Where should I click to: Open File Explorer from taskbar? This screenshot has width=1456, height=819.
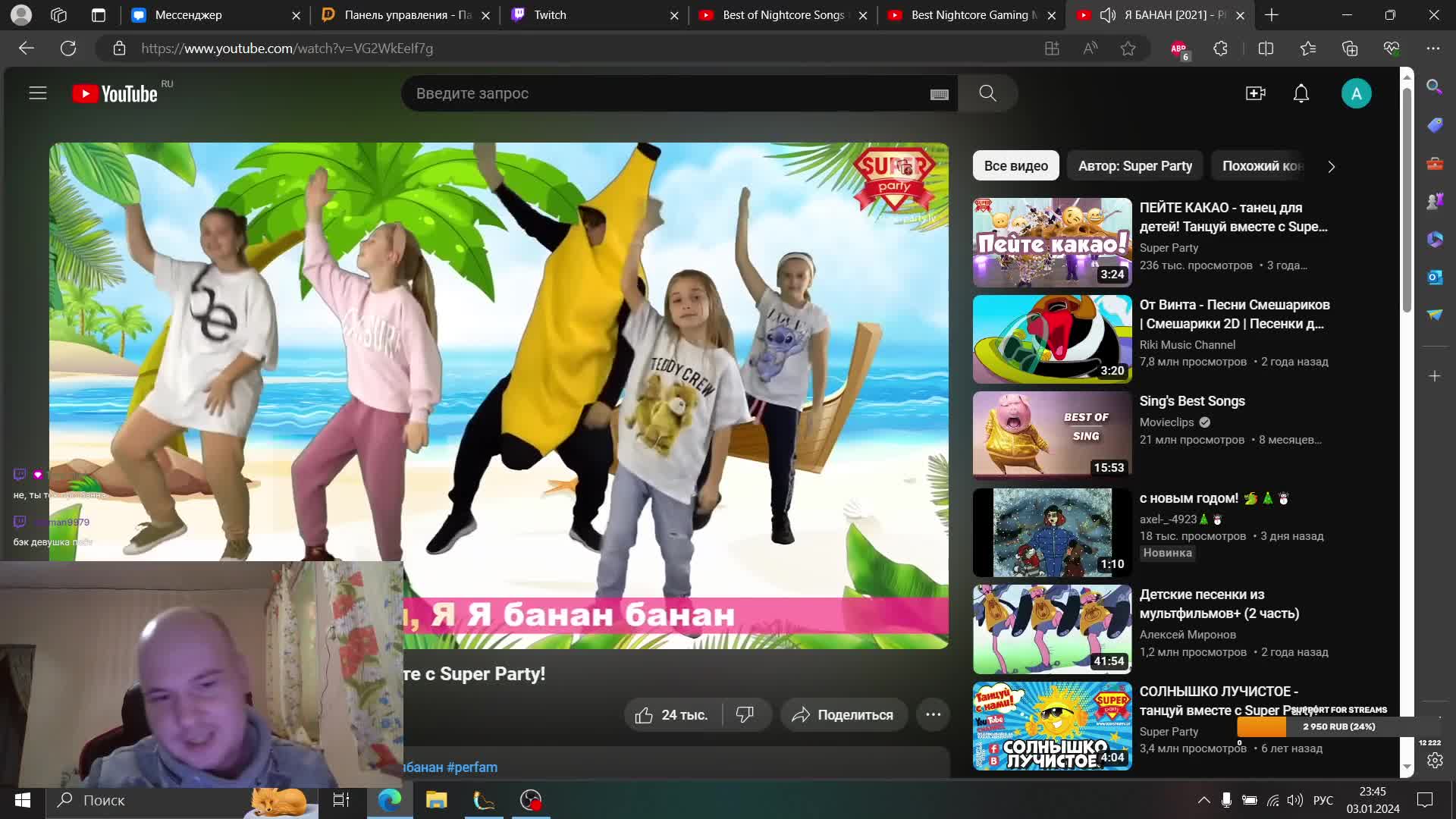[x=436, y=800]
